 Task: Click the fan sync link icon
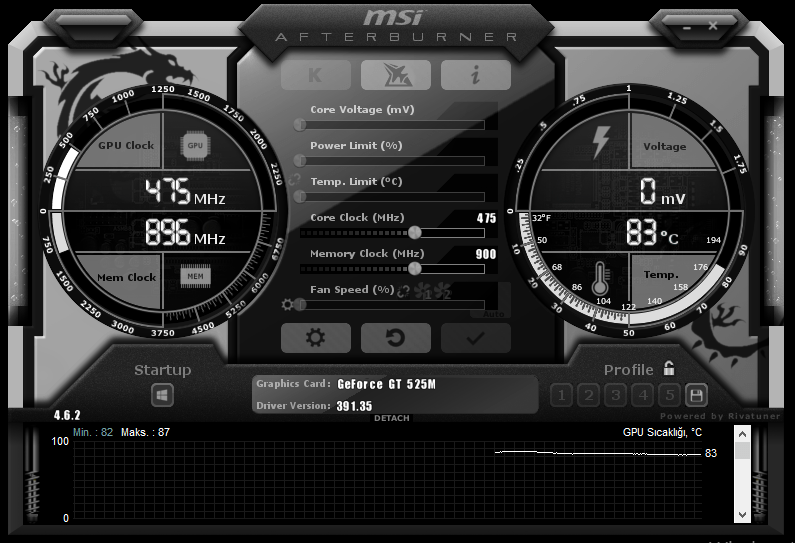[x=404, y=291]
